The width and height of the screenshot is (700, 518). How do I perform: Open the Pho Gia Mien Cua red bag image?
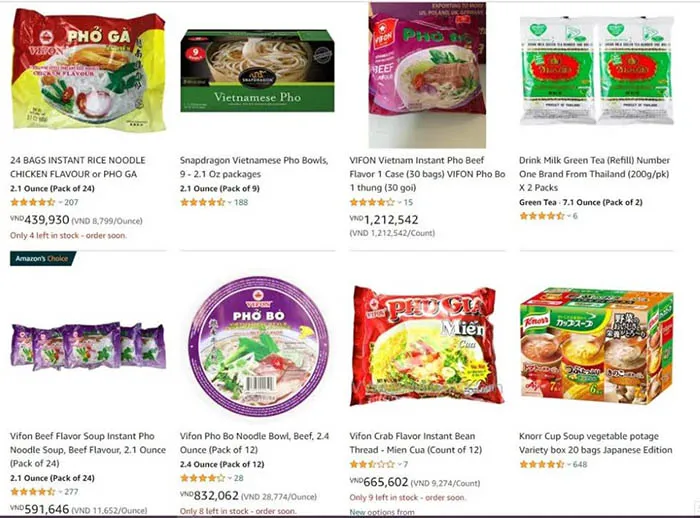427,346
